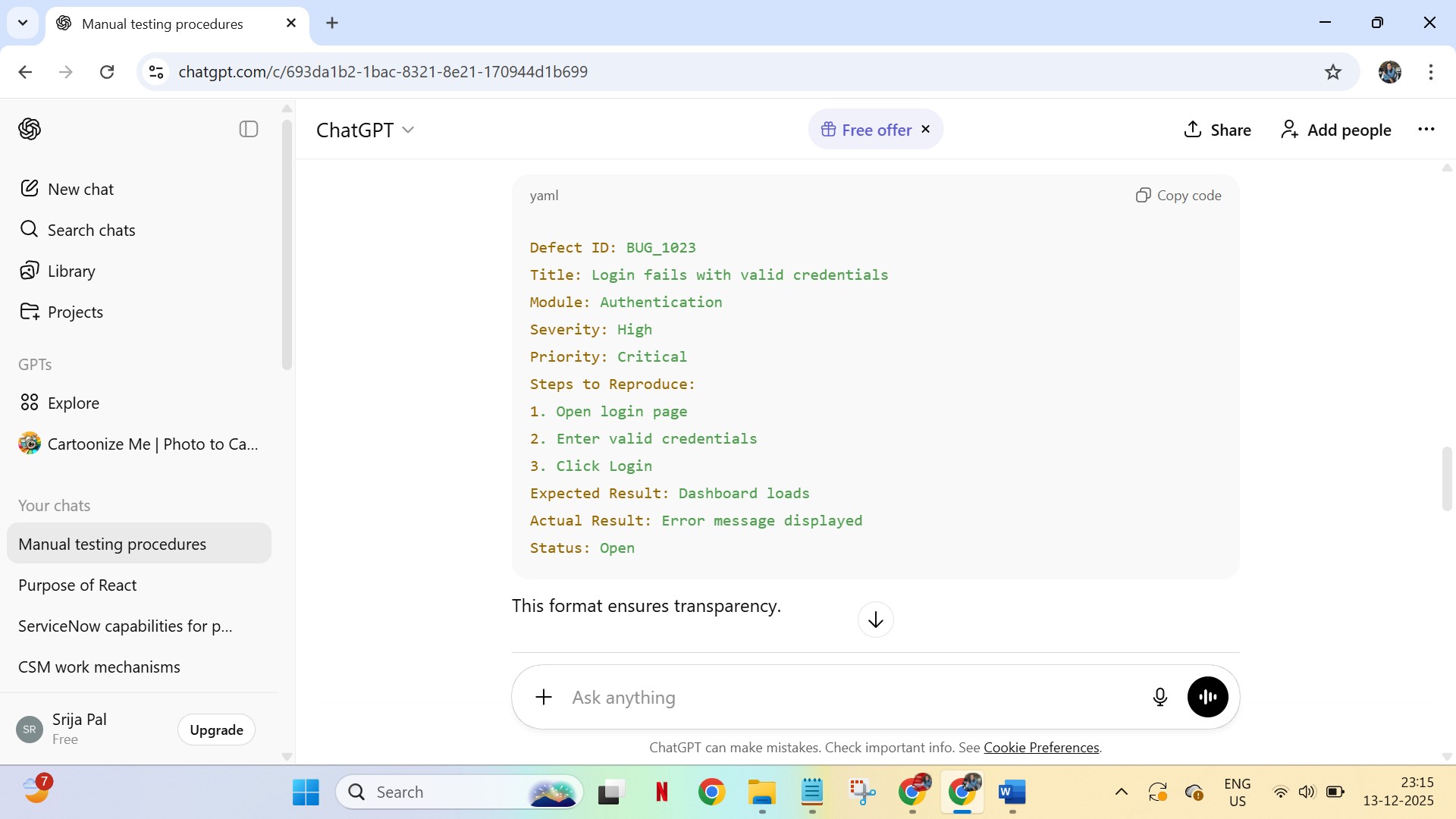Expand the ChatGPT model dropdown
Viewport: 1456px width, 819px height.
pos(366,130)
